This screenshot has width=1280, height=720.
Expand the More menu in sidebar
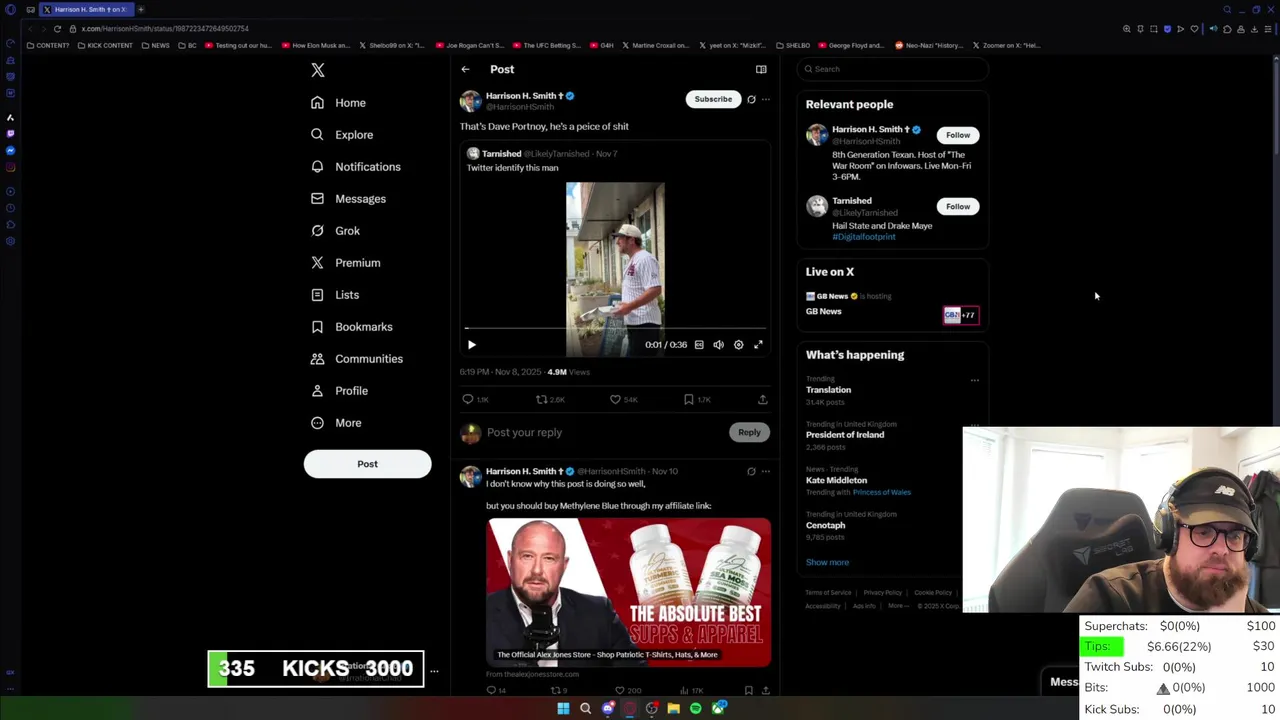336,423
